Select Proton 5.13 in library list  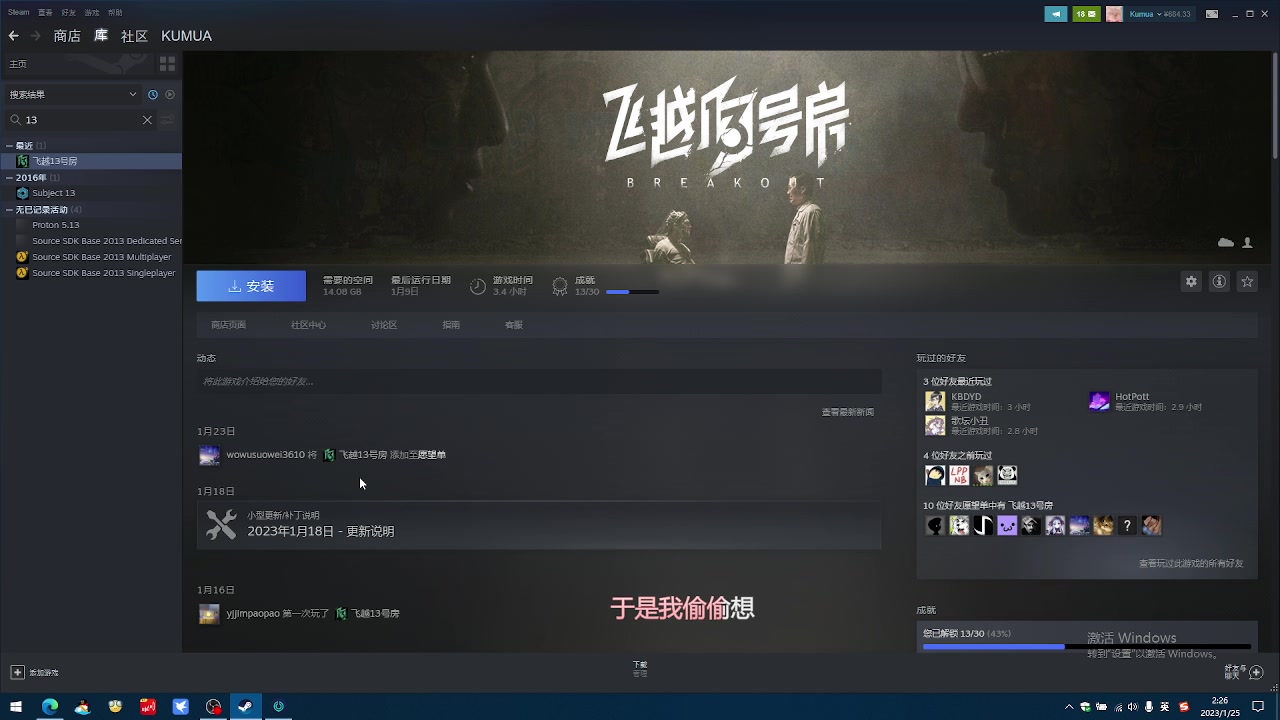coord(91,225)
